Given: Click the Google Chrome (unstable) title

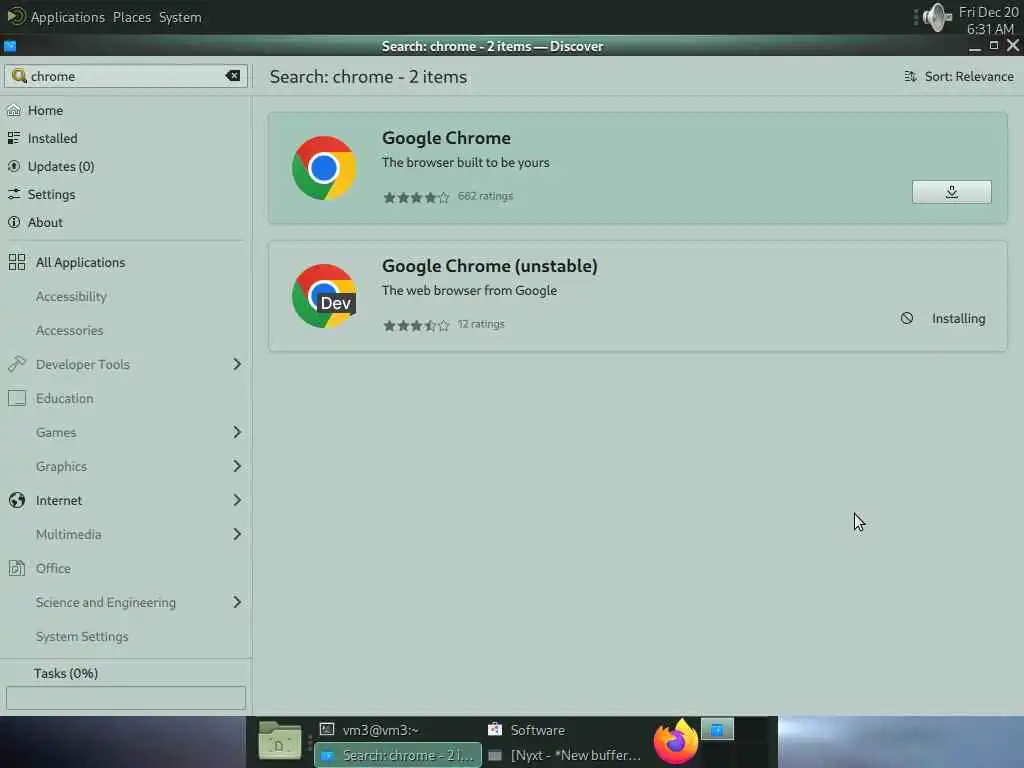Looking at the screenshot, I should pyautogui.click(x=489, y=266).
